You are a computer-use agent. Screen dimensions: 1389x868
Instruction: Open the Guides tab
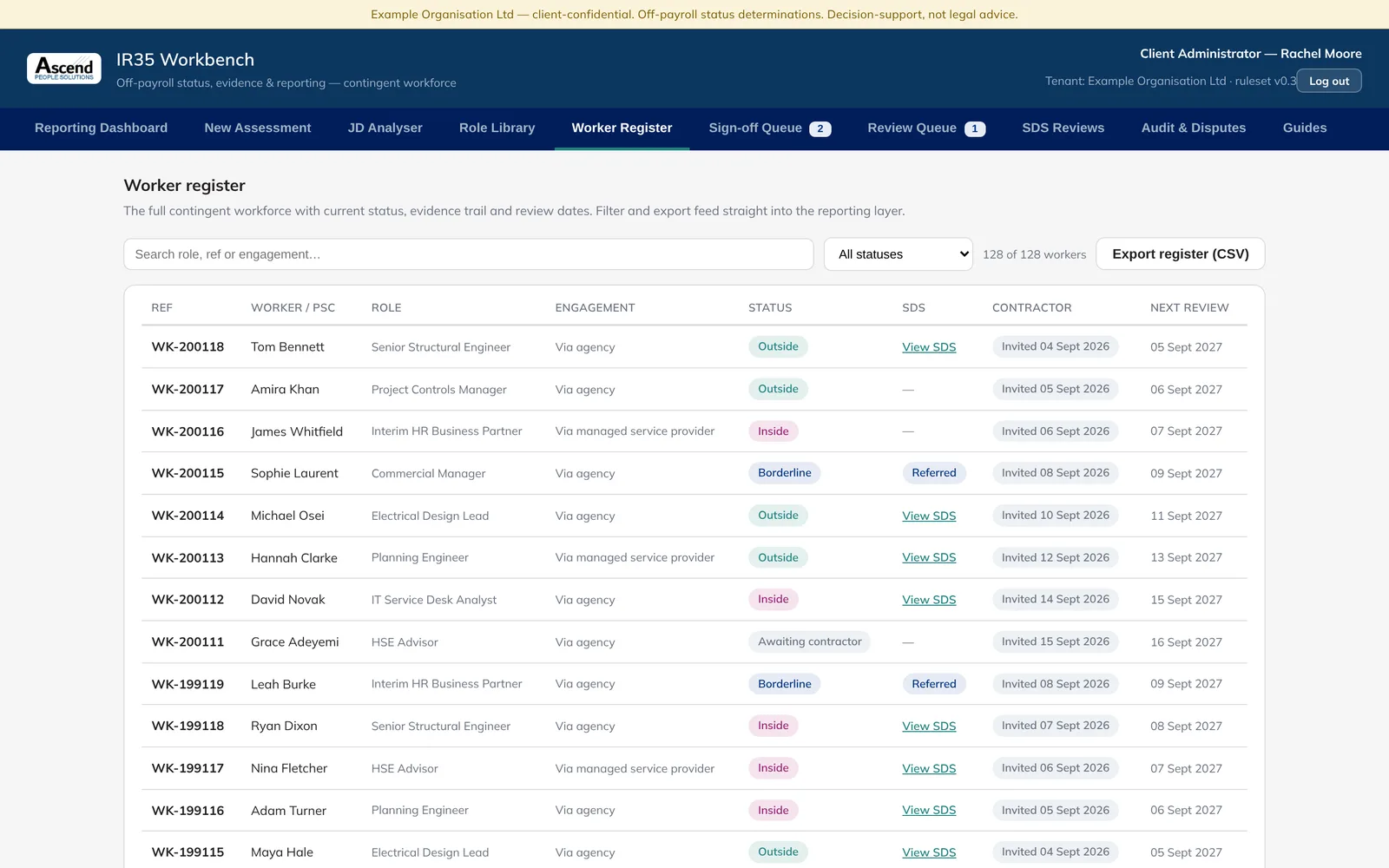(1305, 128)
